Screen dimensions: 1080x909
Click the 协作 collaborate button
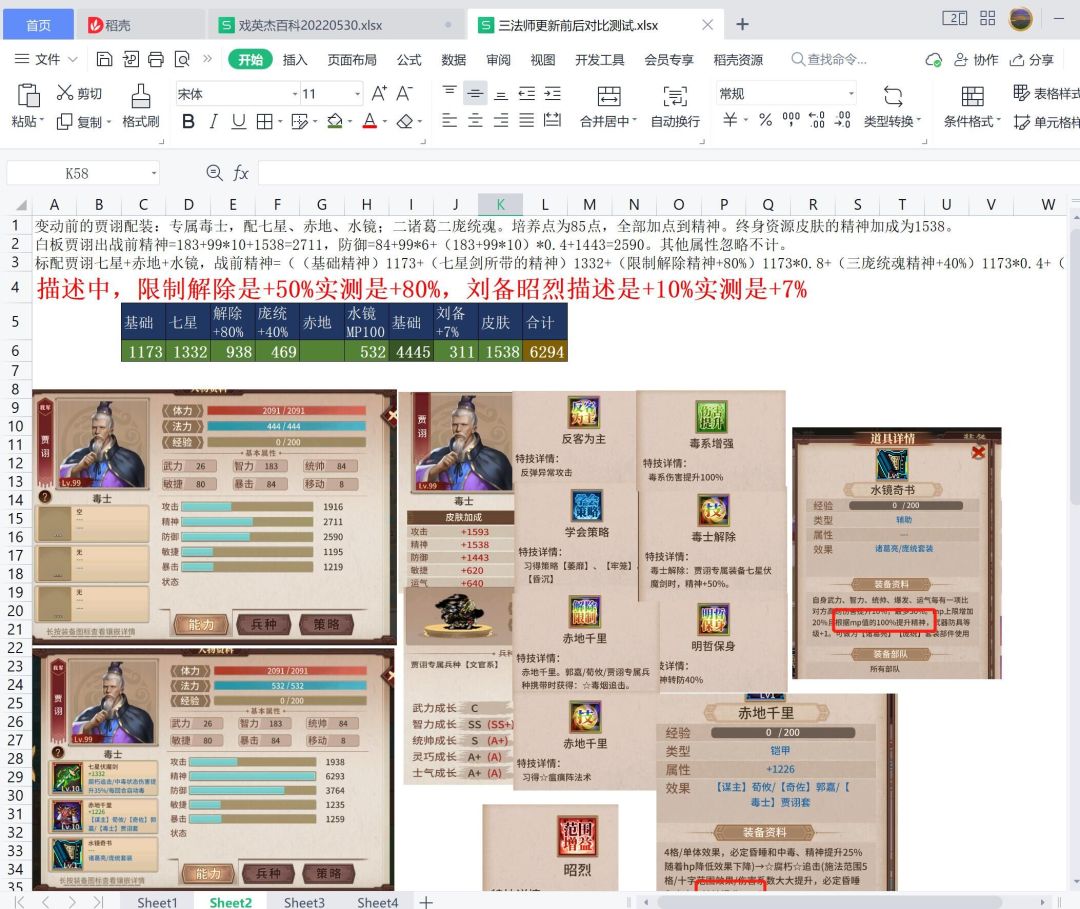tap(976, 60)
